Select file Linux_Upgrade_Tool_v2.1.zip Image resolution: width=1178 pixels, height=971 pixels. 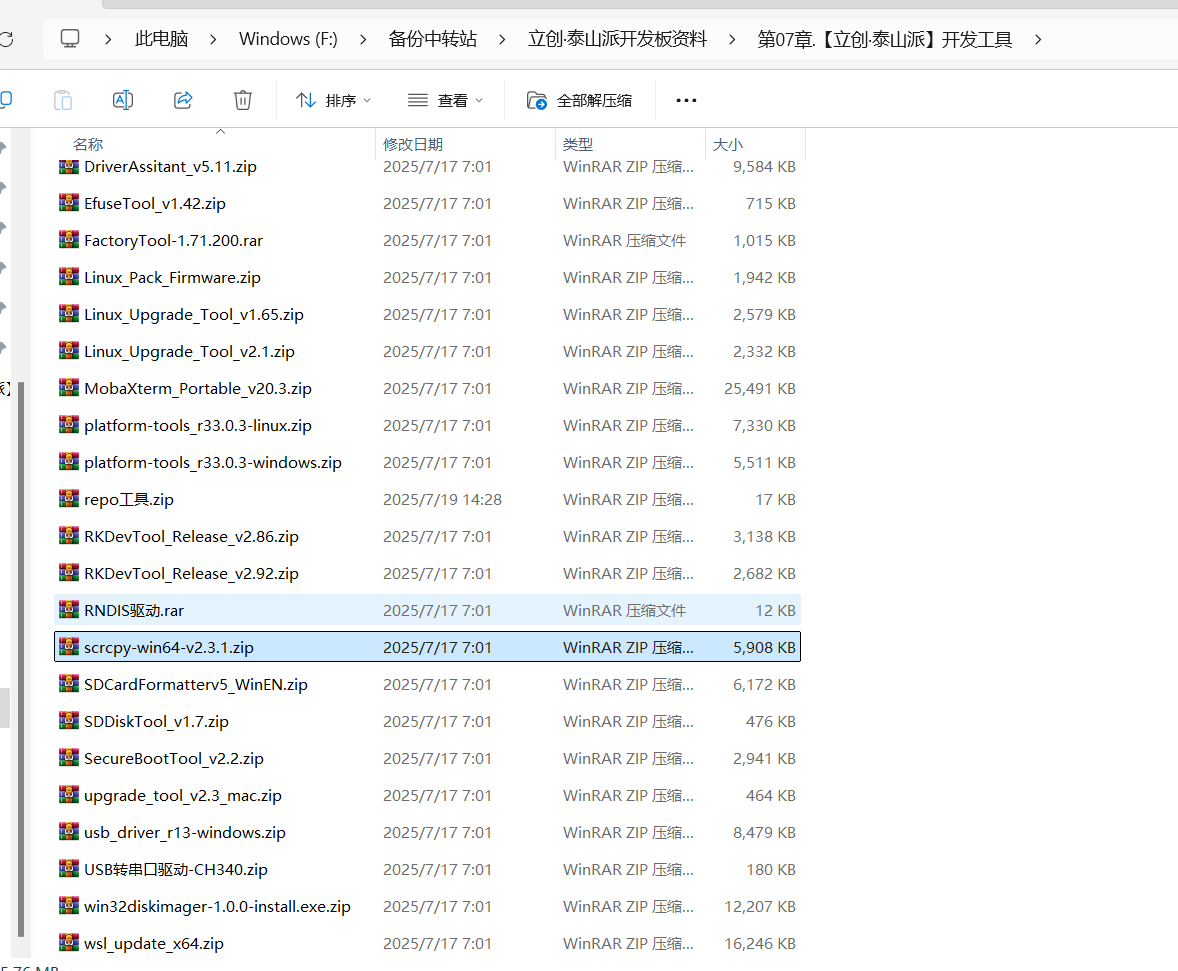tap(427, 352)
